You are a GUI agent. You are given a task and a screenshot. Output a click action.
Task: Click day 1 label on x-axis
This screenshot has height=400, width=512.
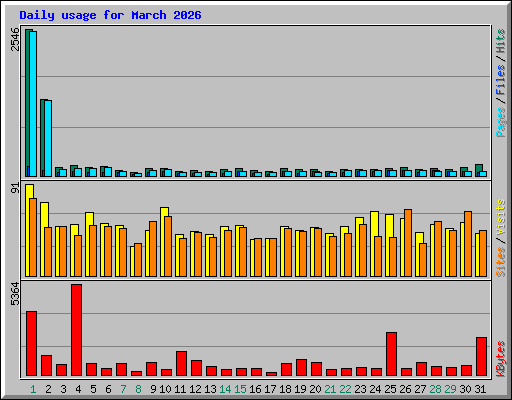click(33, 389)
